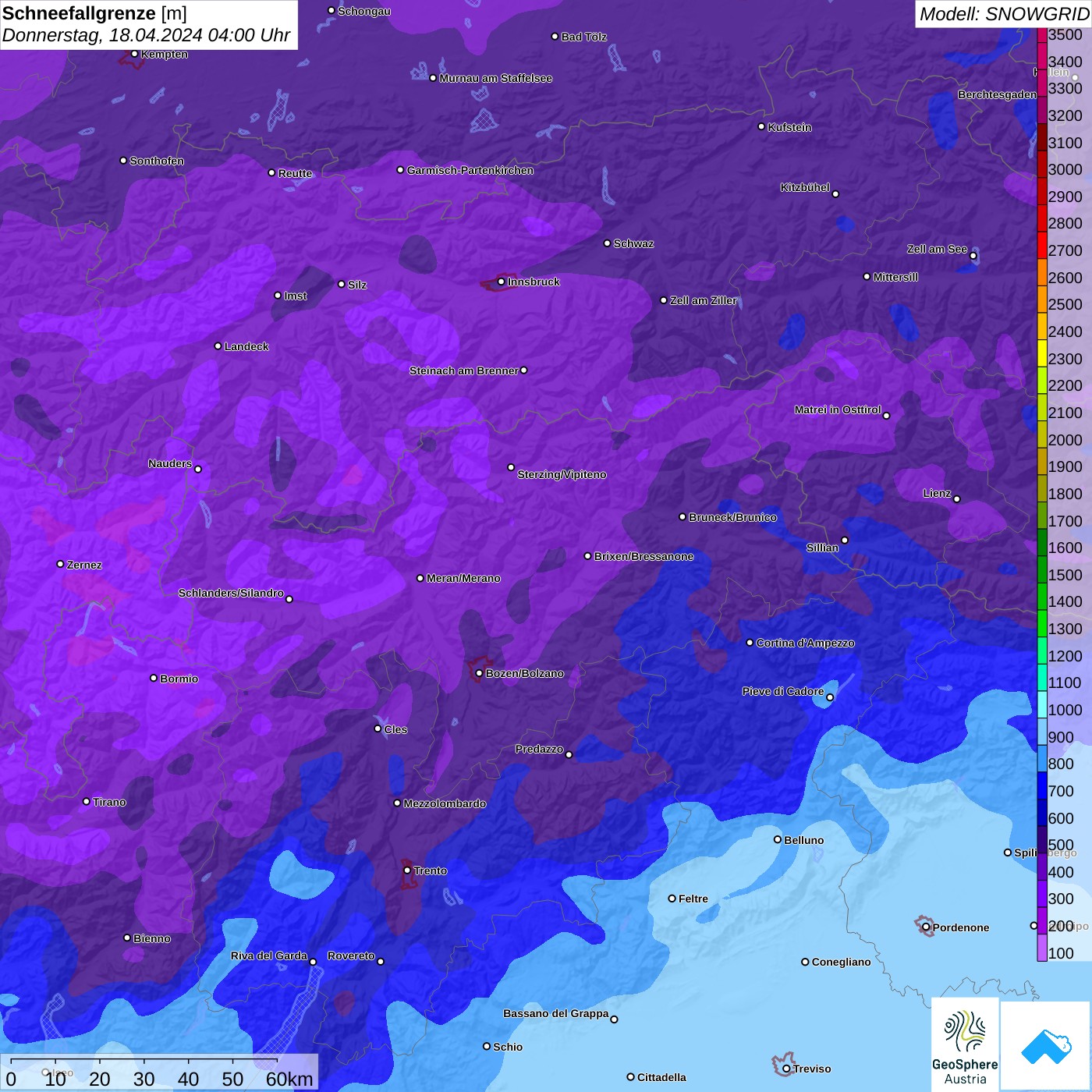Click the Pieve di Cadore label
This screenshot has width=1092, height=1092.
783,691
